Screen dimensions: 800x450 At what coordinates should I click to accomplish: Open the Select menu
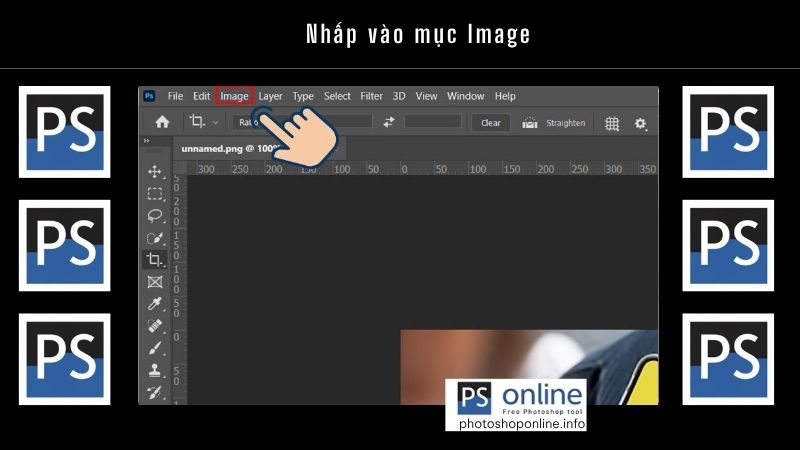click(x=337, y=96)
